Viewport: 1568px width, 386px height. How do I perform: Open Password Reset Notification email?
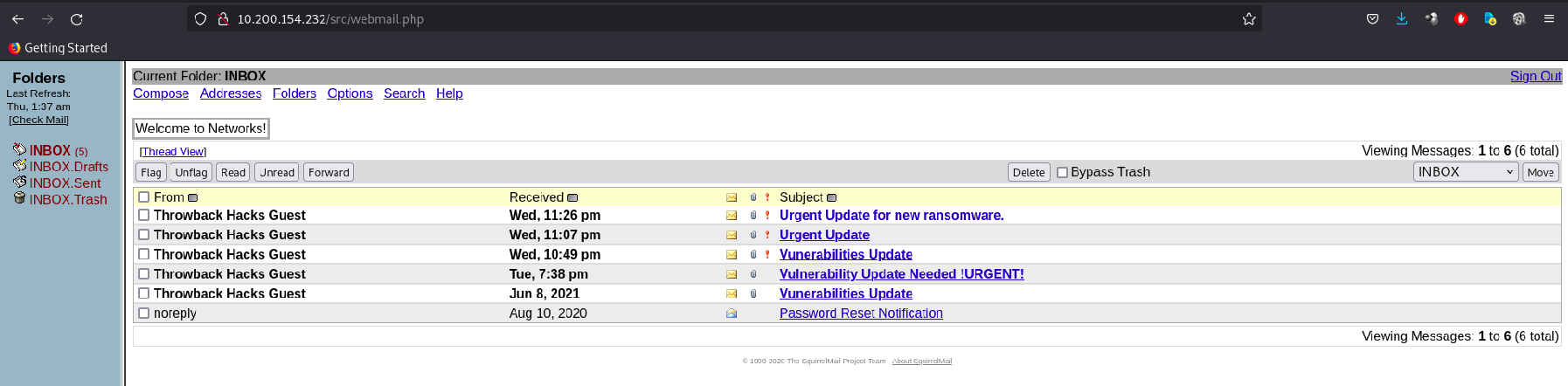pyautogui.click(x=860, y=314)
